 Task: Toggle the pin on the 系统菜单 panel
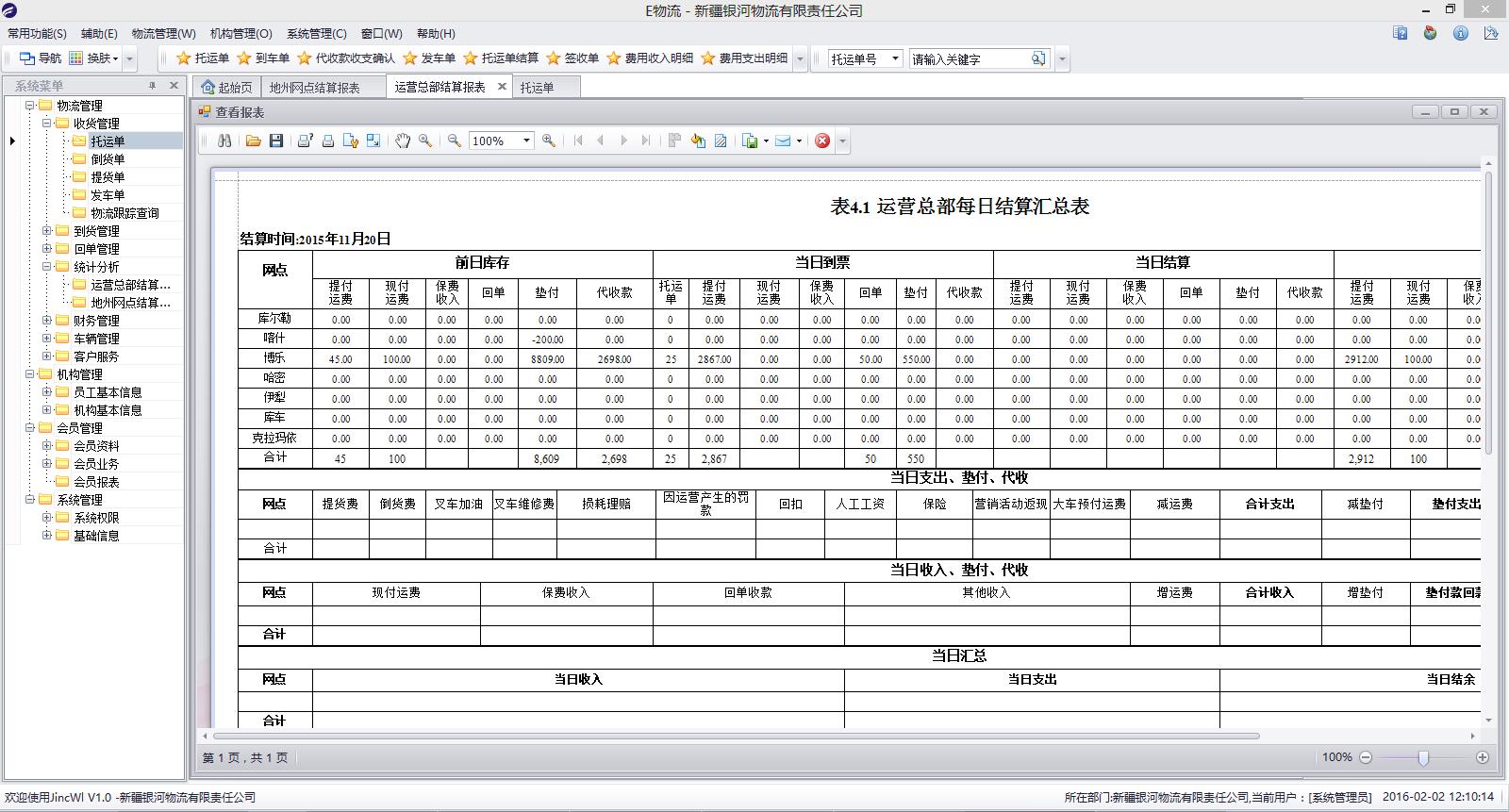[x=153, y=86]
